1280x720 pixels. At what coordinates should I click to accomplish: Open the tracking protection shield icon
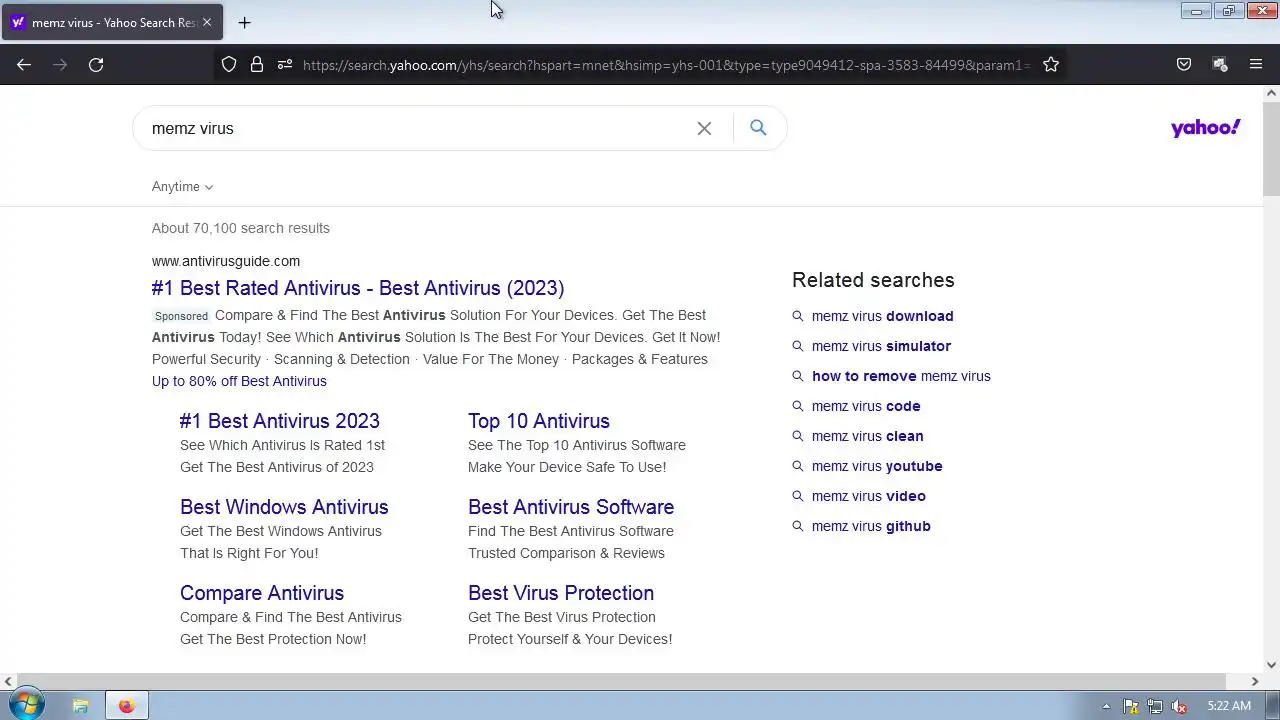(x=229, y=64)
